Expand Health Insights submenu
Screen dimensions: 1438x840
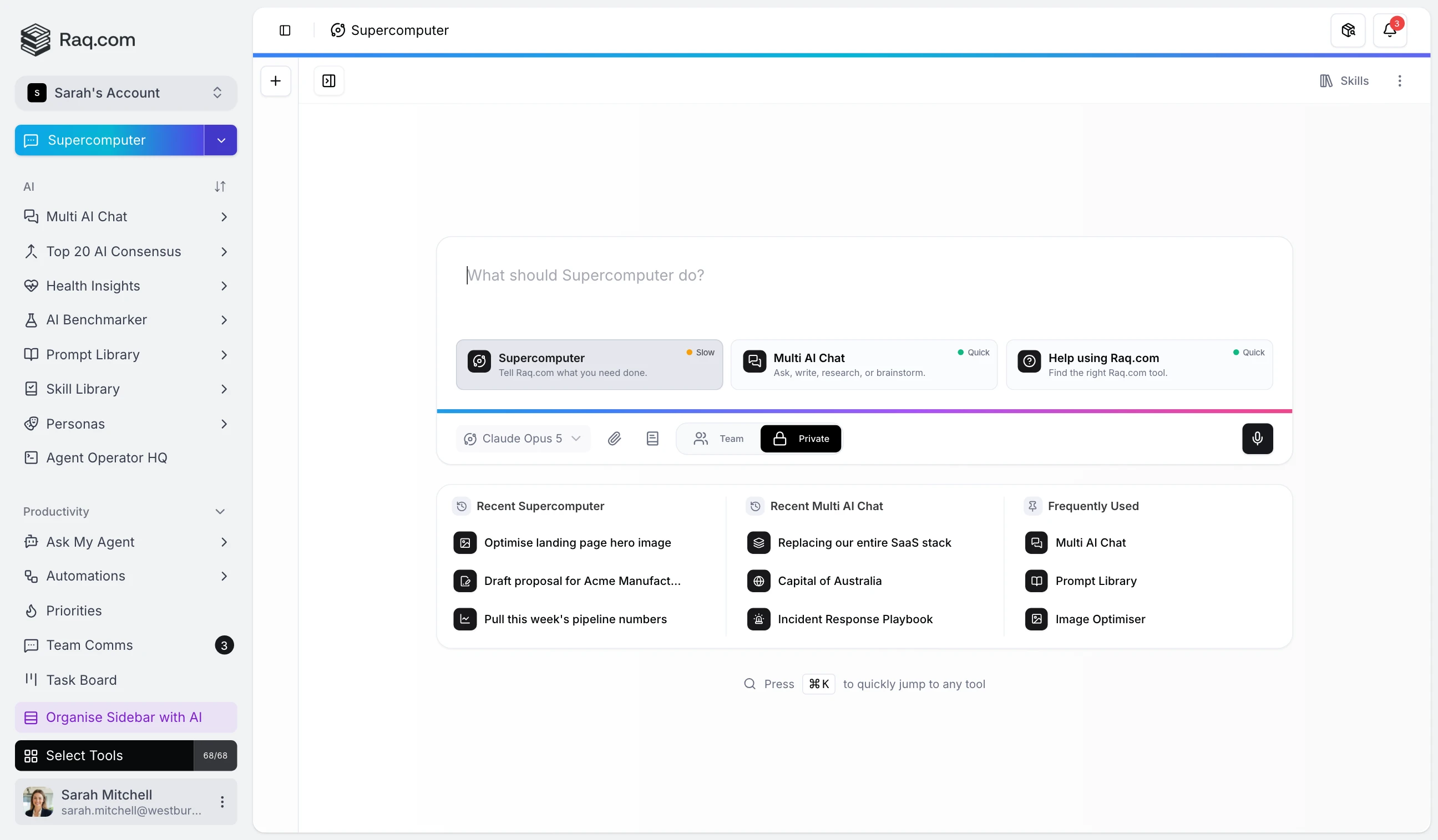click(224, 286)
